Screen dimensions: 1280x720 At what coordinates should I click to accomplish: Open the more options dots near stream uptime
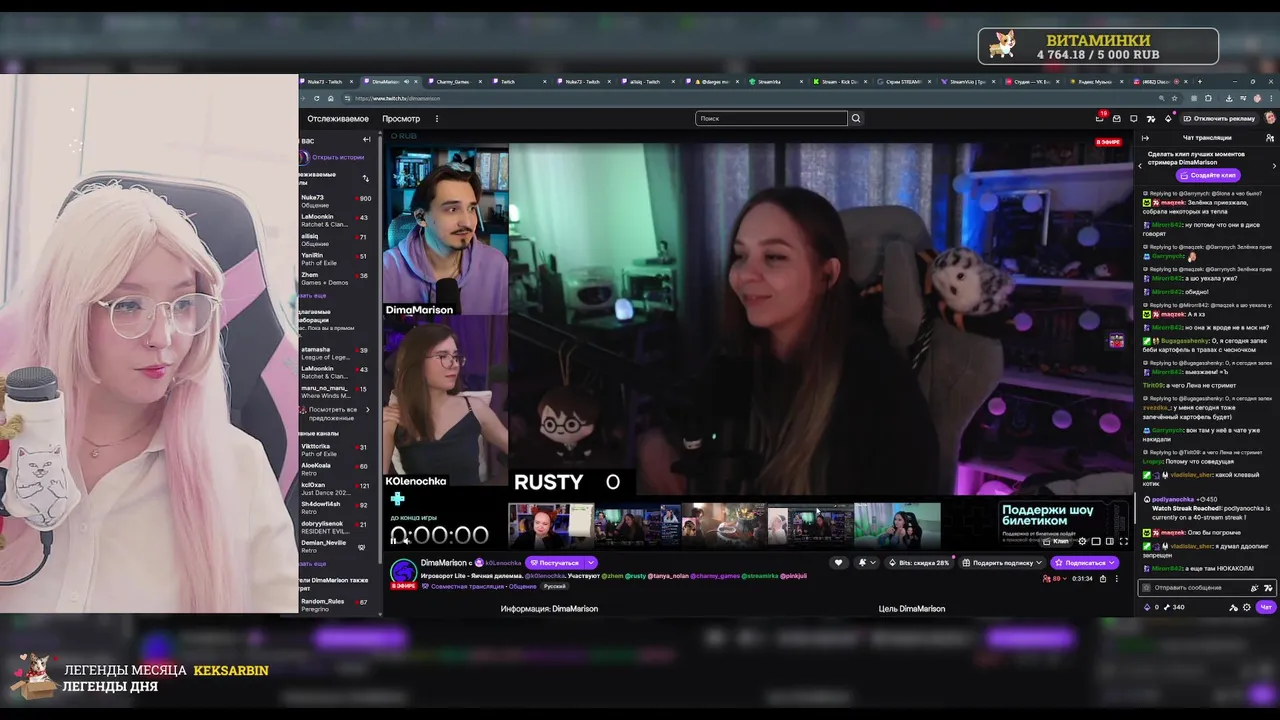(x=1117, y=579)
